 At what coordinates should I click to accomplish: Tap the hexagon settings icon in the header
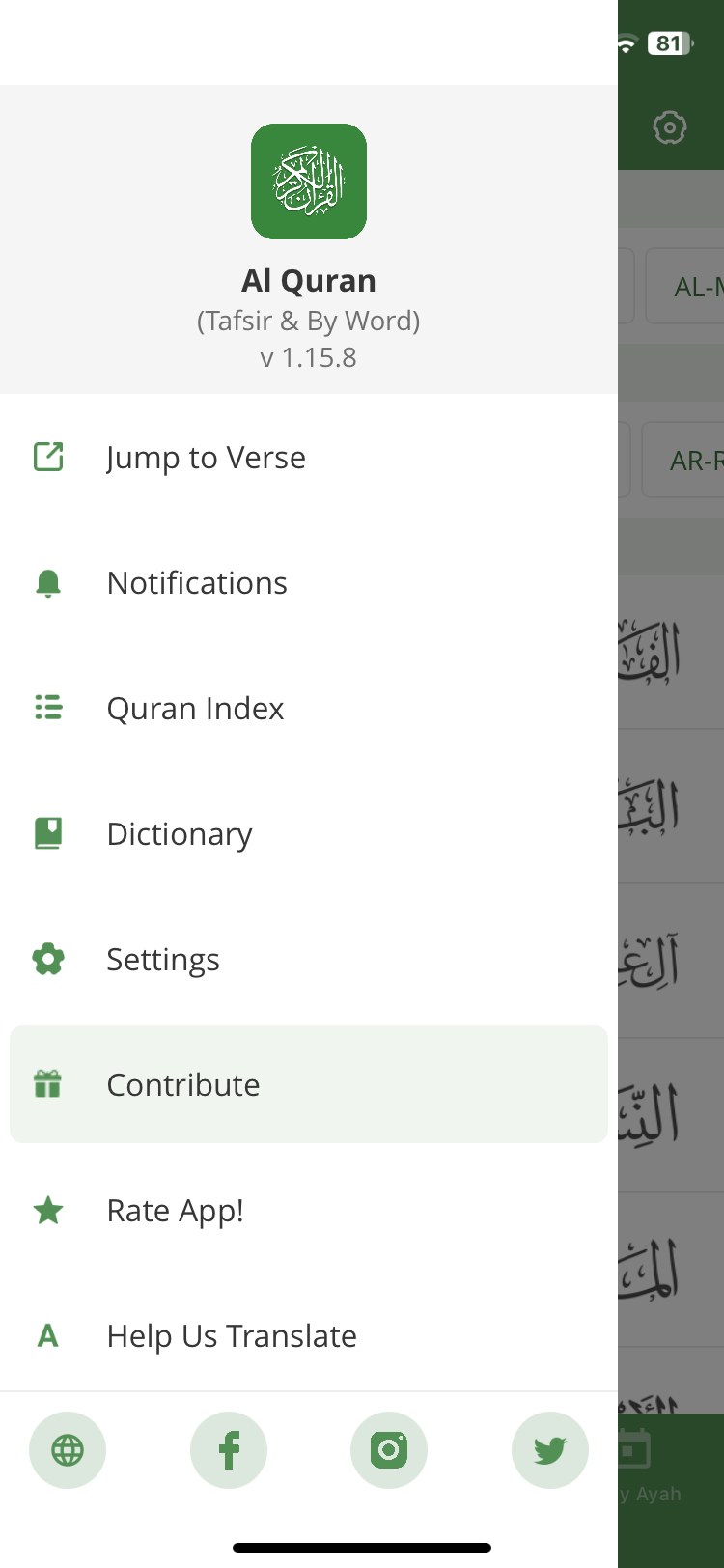coord(669,127)
